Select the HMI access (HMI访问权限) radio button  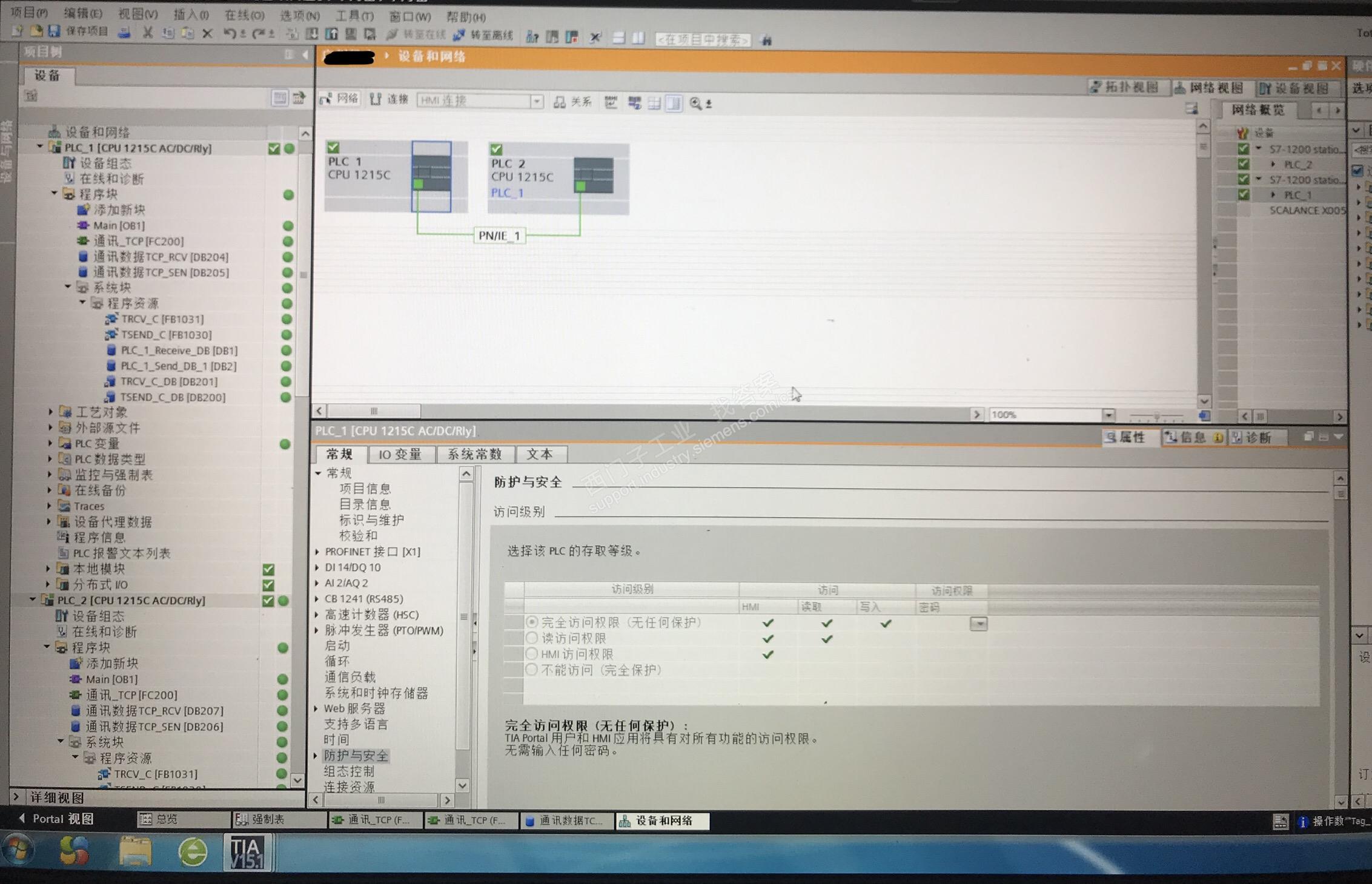(531, 653)
